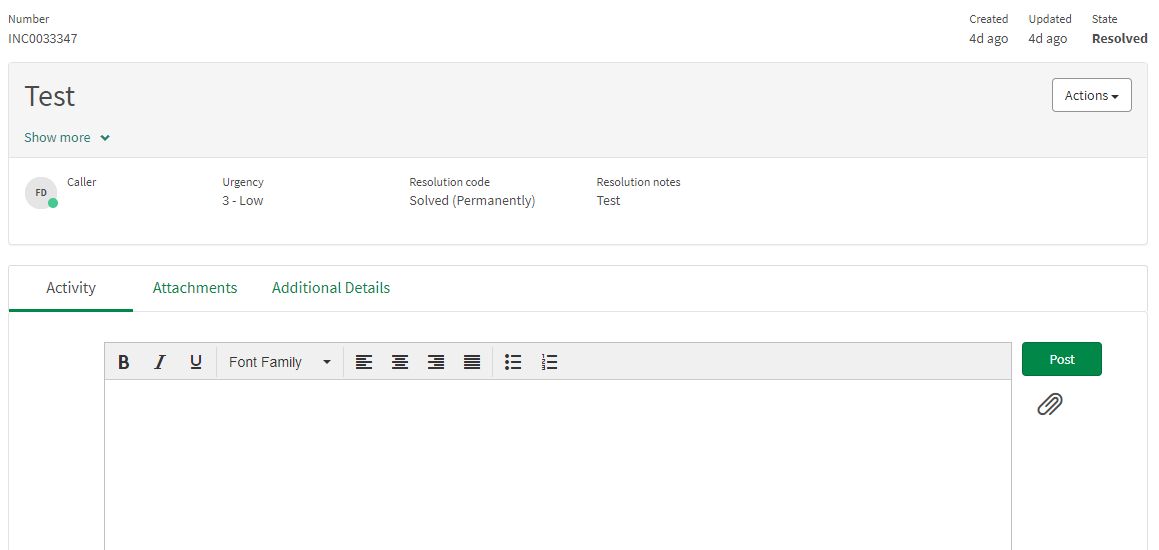Viewport: 1159px width, 550px height.
Task: Click the '3 - Low' urgency value
Action: pos(242,200)
